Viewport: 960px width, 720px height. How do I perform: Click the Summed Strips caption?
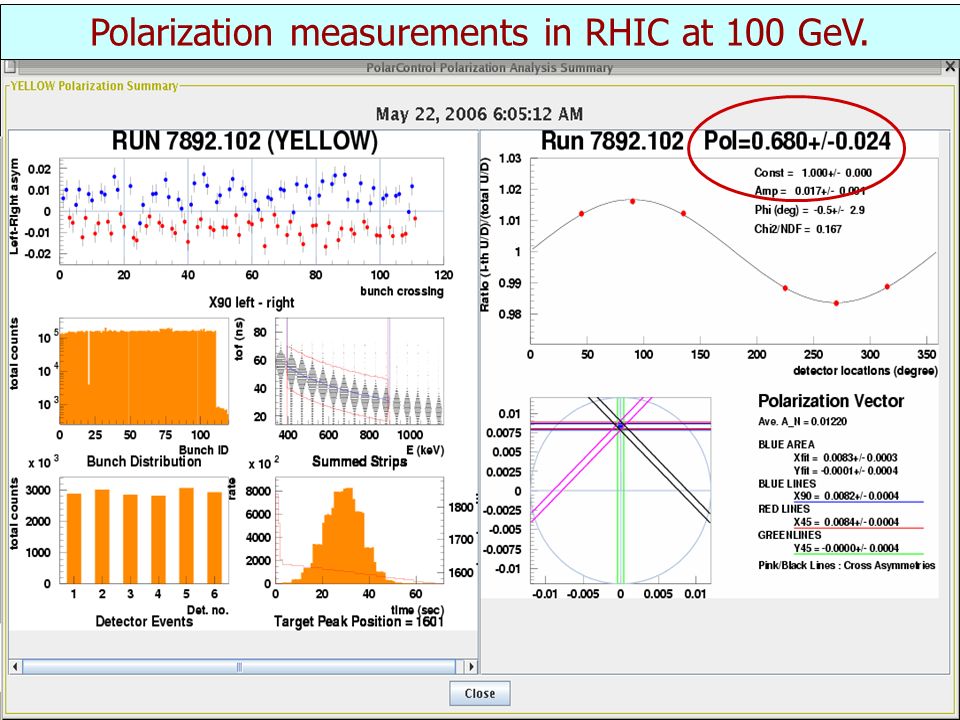click(359, 462)
